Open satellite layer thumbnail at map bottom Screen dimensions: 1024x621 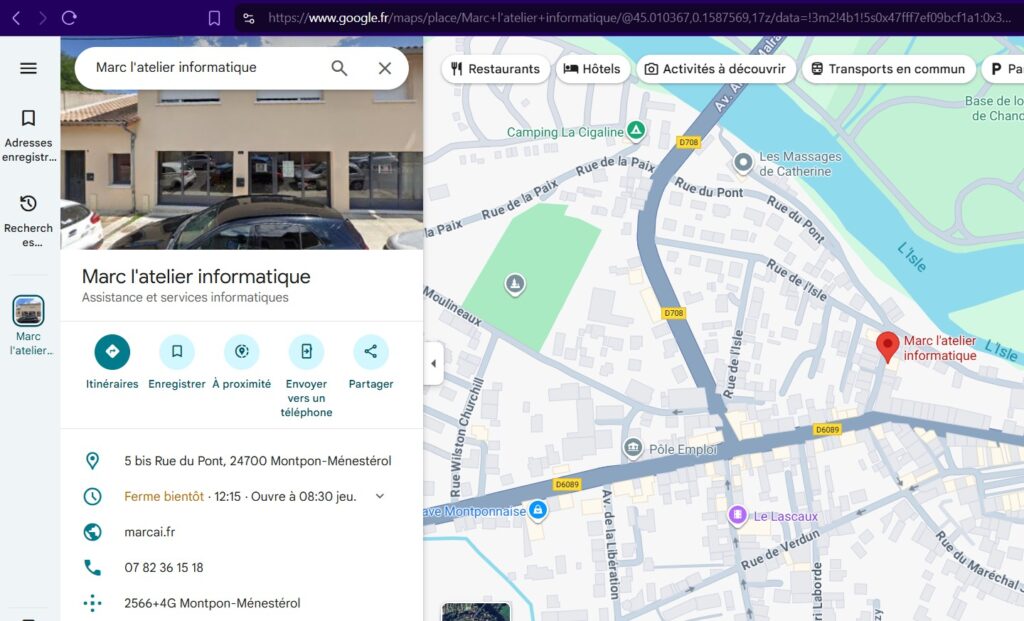click(x=476, y=612)
